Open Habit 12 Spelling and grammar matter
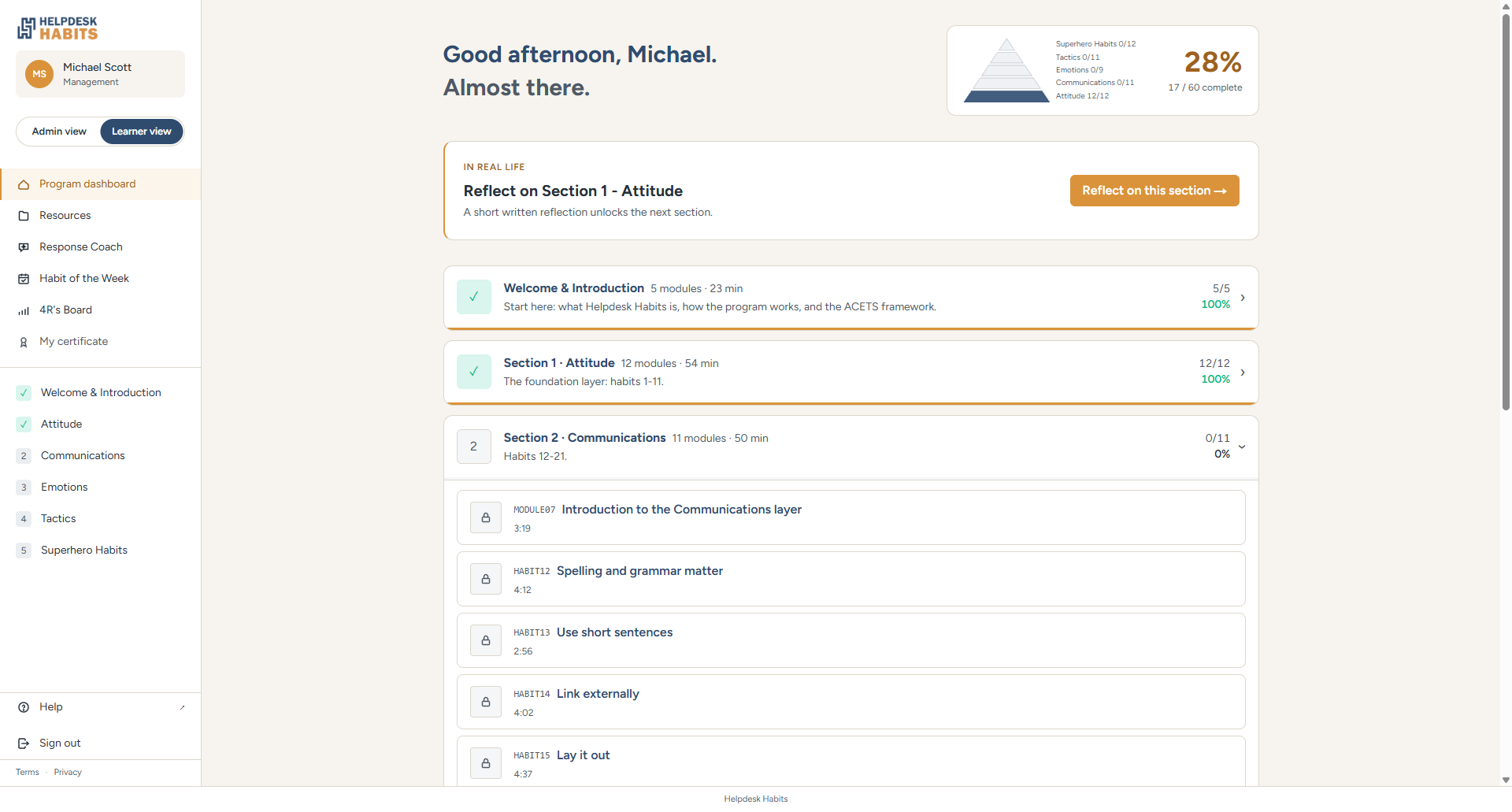 851,579
